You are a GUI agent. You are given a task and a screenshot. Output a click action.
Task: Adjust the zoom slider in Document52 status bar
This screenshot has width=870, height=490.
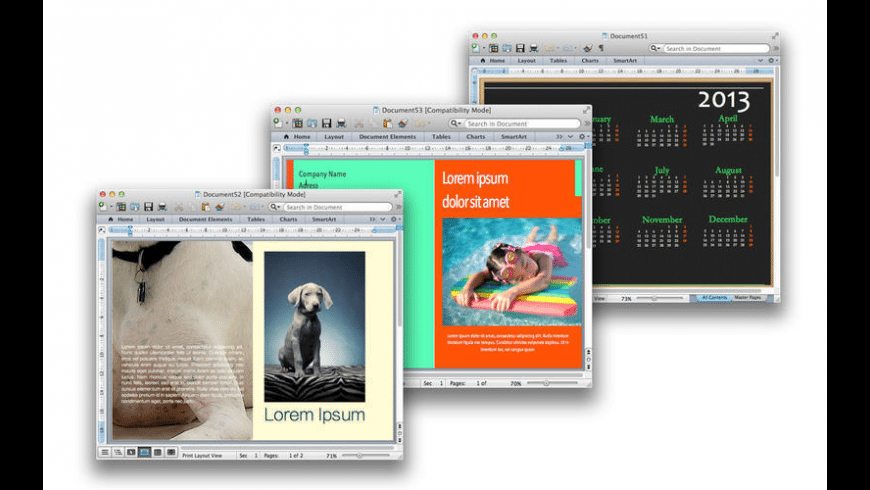359,456
